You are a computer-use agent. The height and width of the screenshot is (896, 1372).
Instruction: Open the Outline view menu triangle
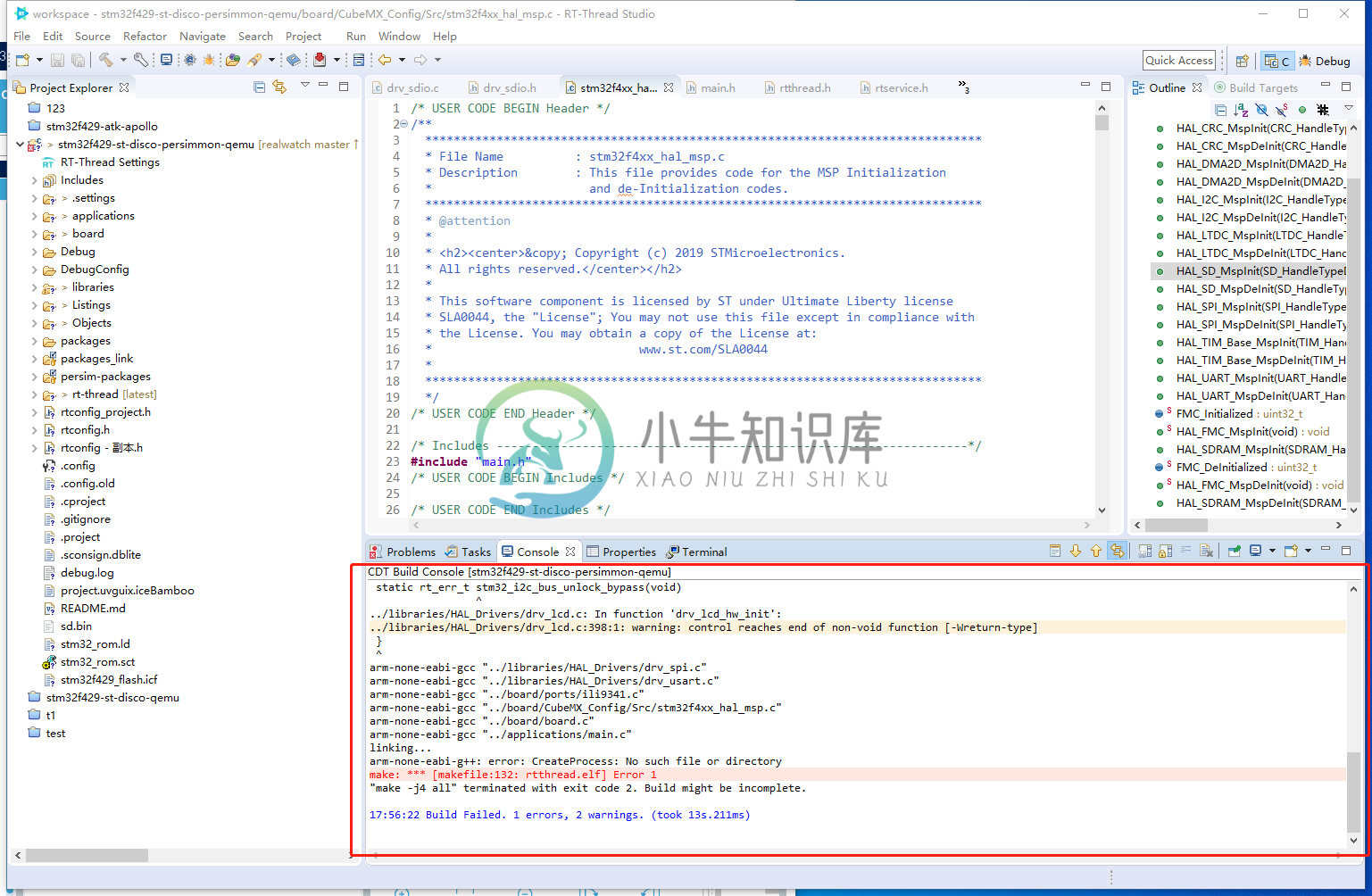pyautogui.click(x=1349, y=109)
